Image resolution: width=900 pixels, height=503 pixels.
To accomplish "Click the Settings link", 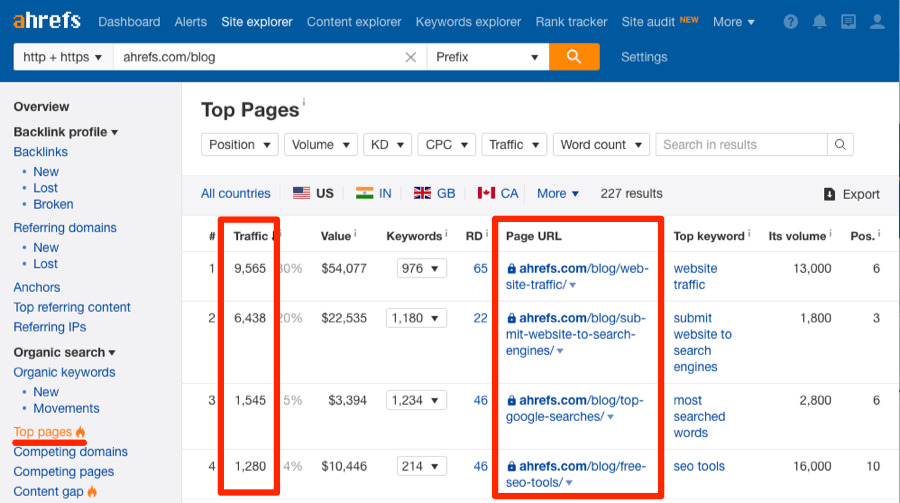I will point(644,57).
